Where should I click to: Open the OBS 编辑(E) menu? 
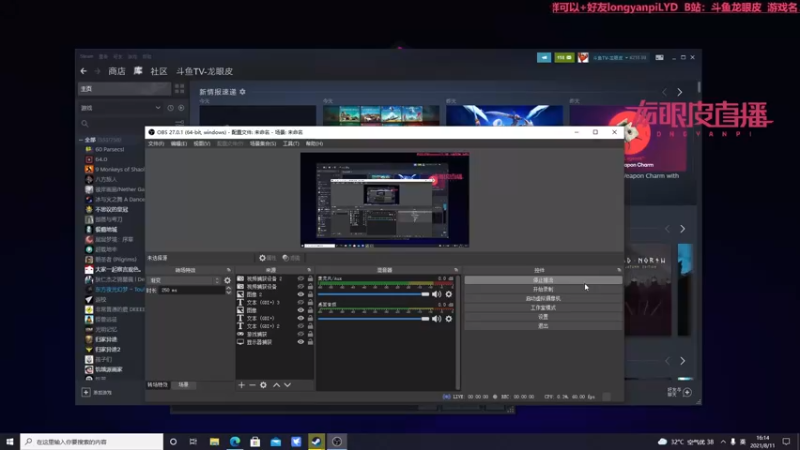(x=179, y=144)
